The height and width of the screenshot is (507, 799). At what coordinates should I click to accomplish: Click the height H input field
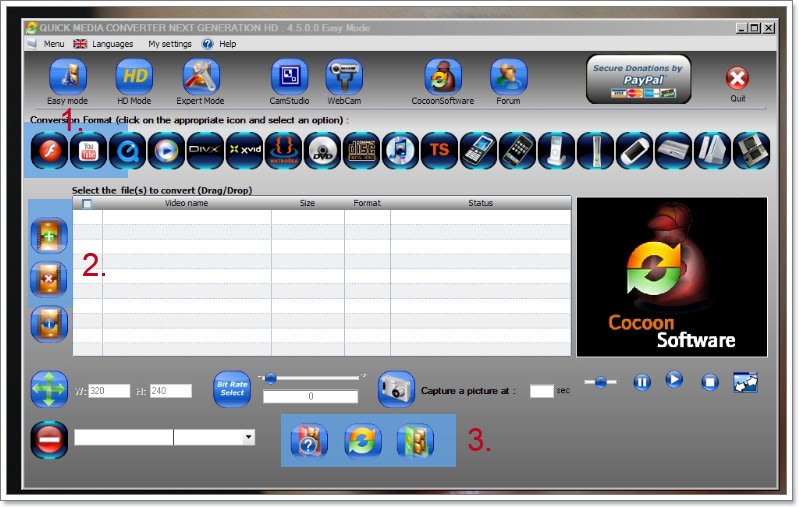click(171, 391)
